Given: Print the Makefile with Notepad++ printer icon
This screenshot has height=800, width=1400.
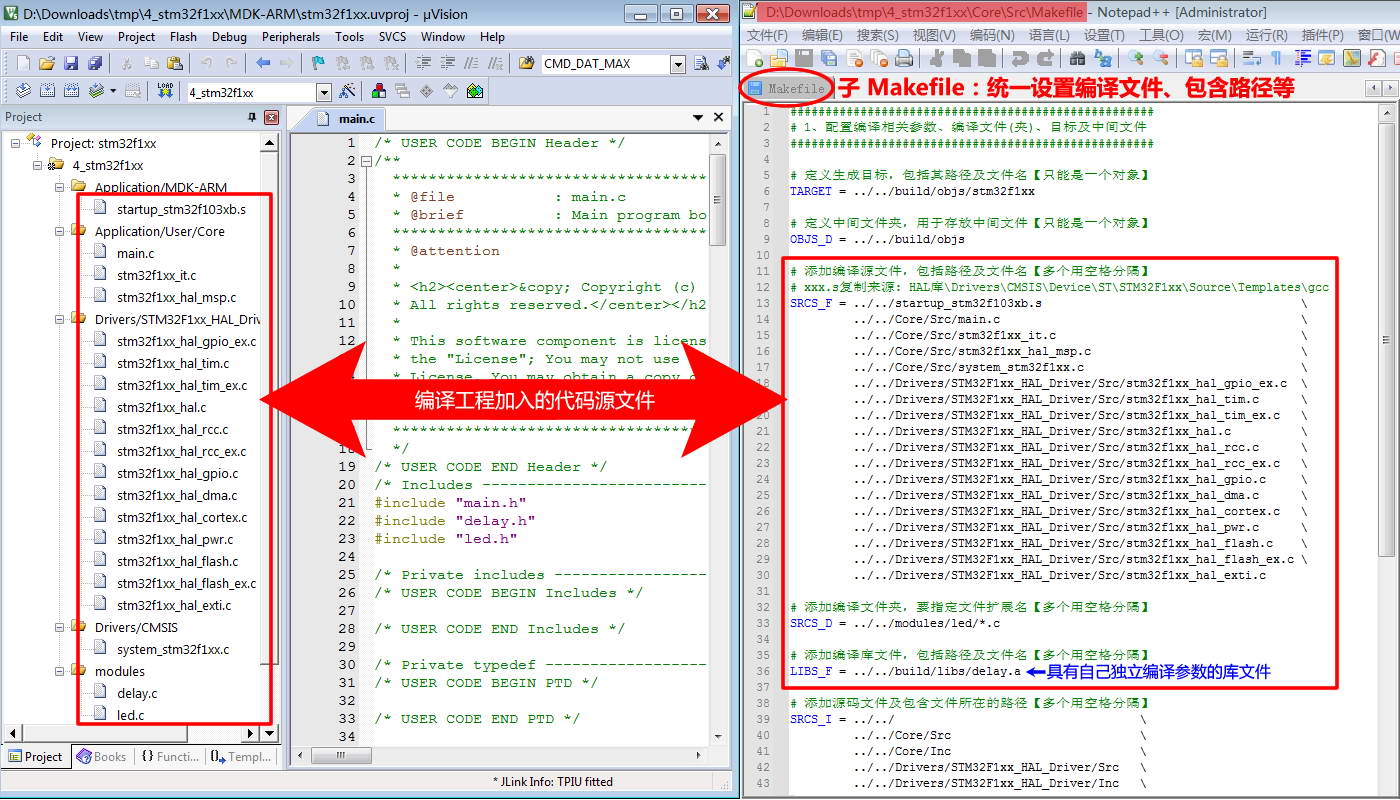Looking at the screenshot, I should pyautogui.click(x=903, y=60).
